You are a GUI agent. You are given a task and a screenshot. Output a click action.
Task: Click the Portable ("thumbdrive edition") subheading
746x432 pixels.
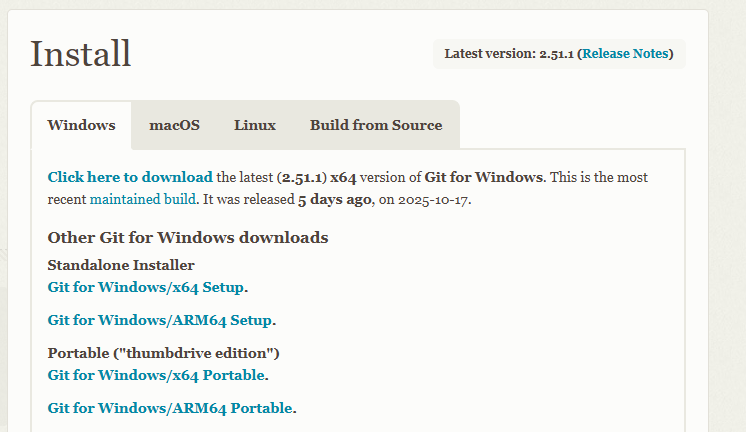click(x=164, y=353)
